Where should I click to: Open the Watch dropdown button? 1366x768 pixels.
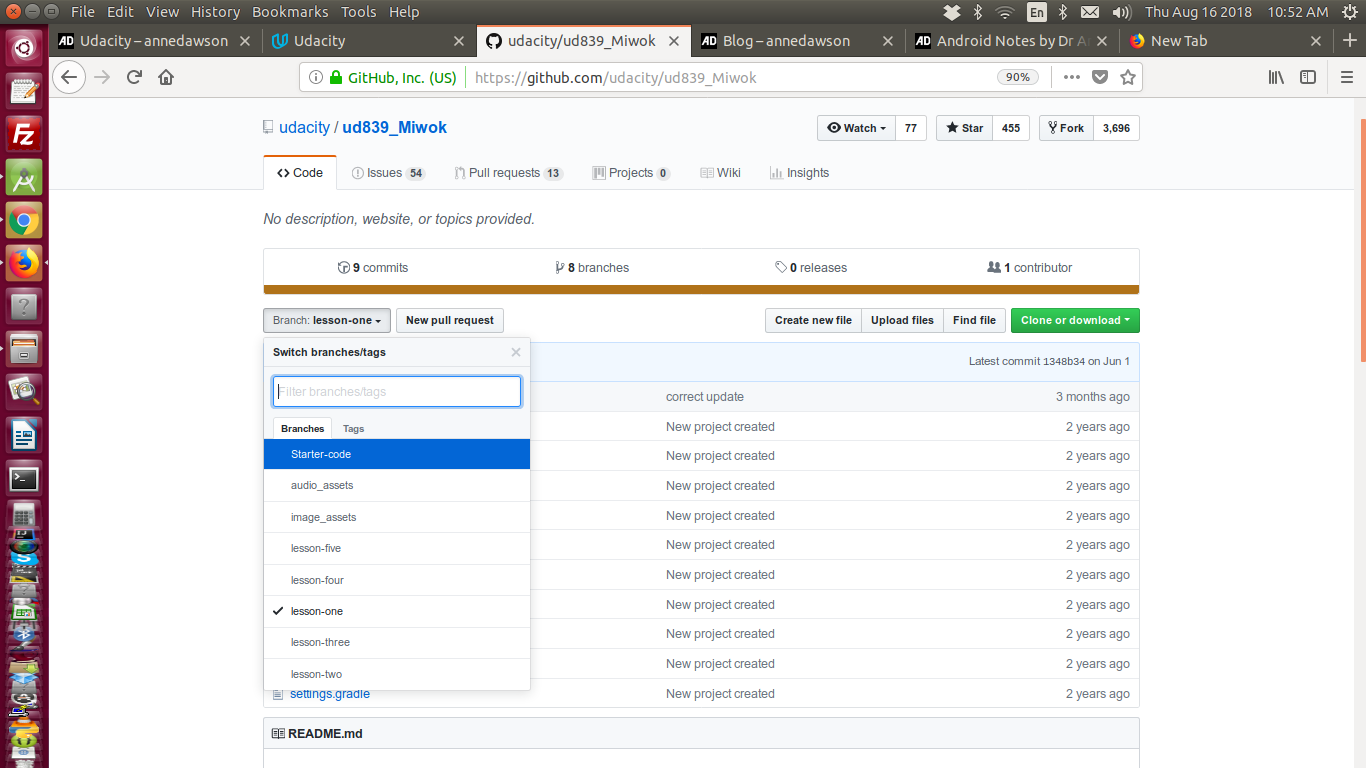point(857,128)
